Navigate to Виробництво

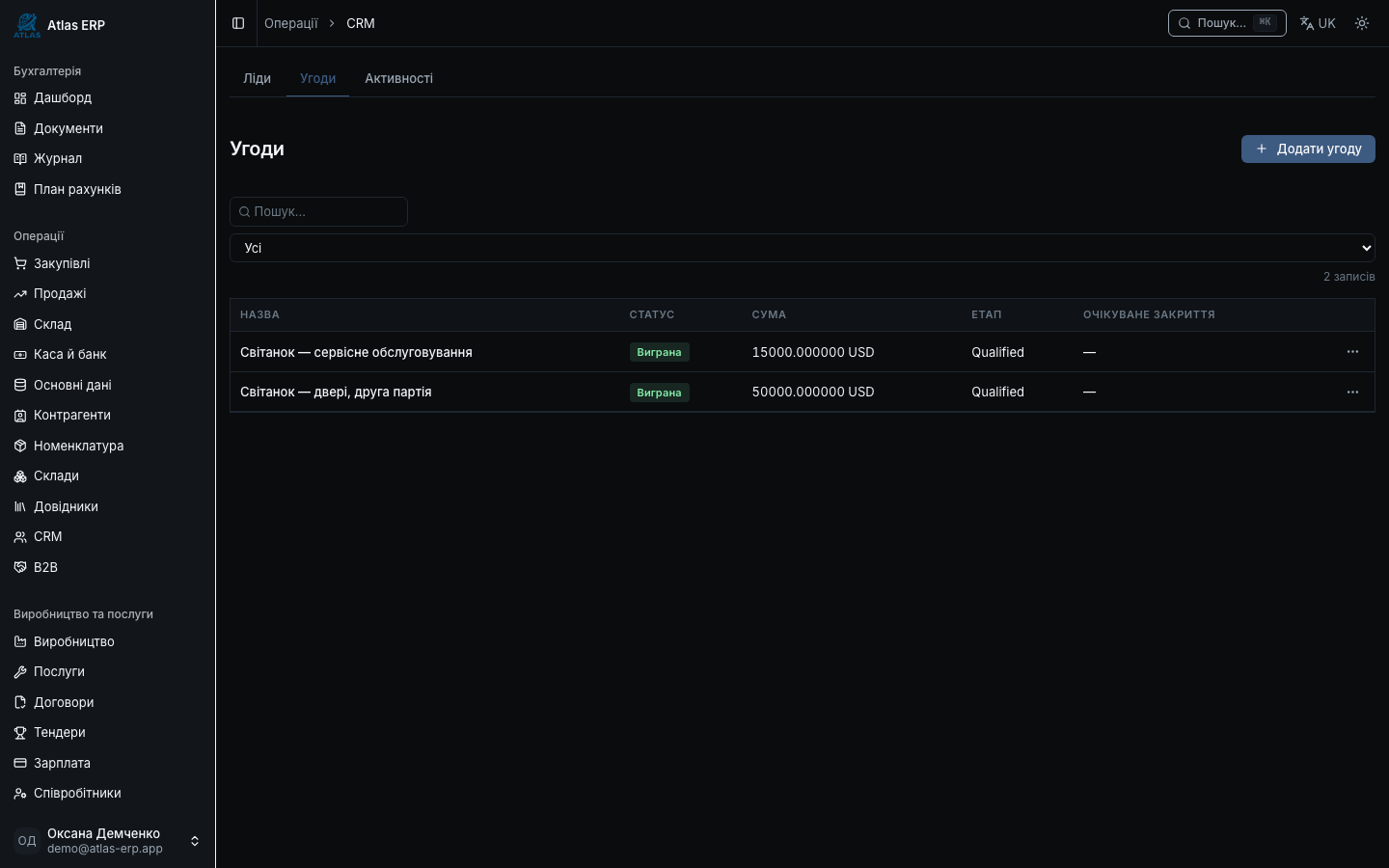107,641
